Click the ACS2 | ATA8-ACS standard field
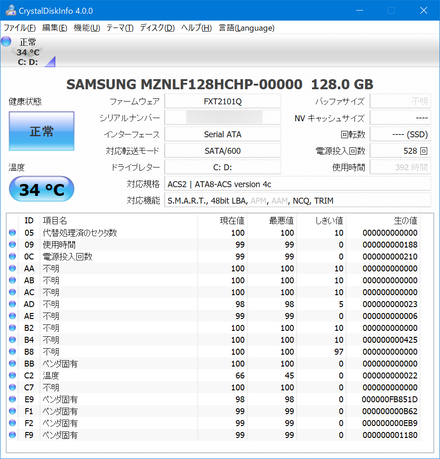 pyautogui.click(x=297, y=184)
